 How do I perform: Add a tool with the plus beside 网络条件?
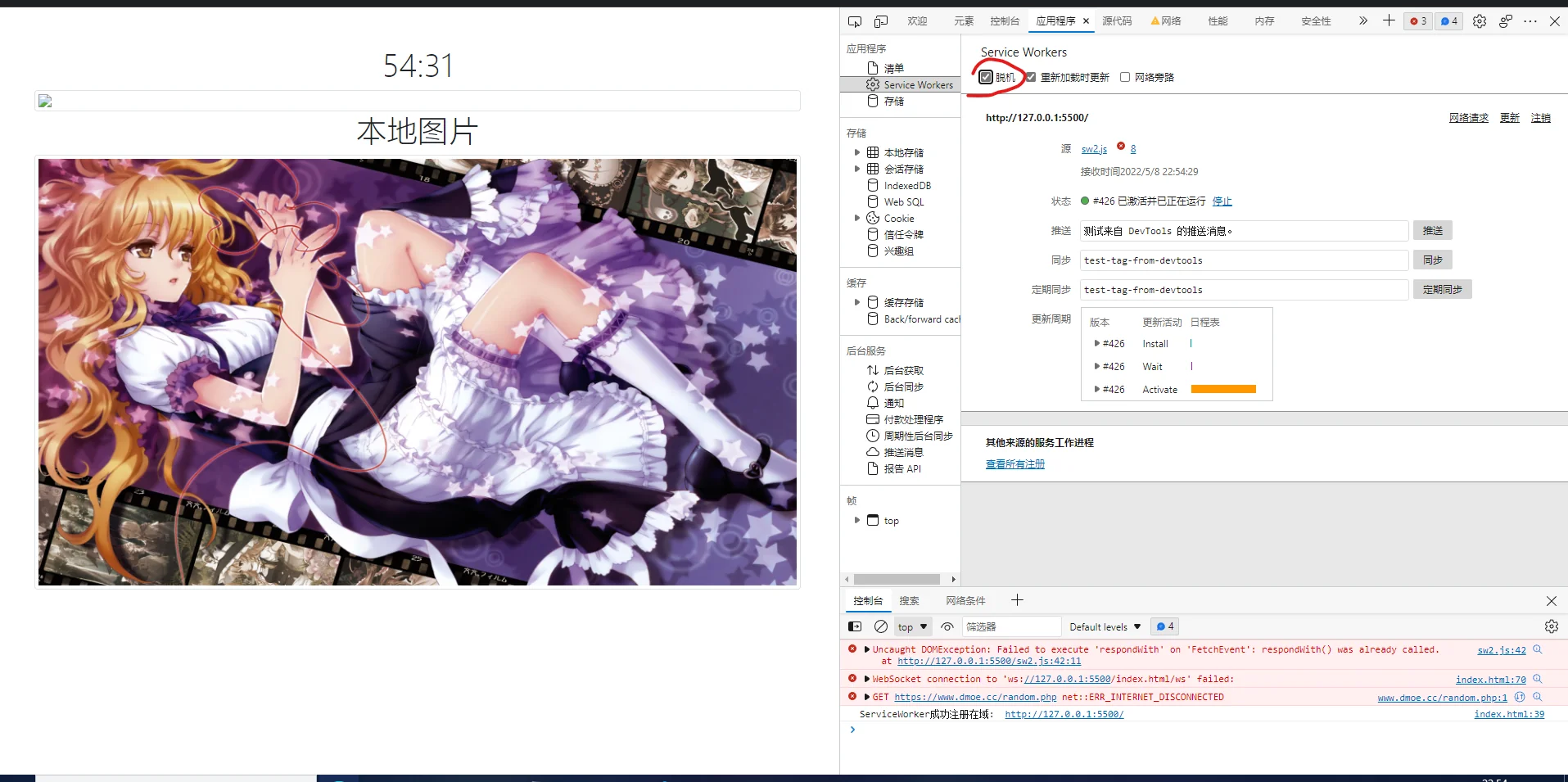[x=1017, y=600]
